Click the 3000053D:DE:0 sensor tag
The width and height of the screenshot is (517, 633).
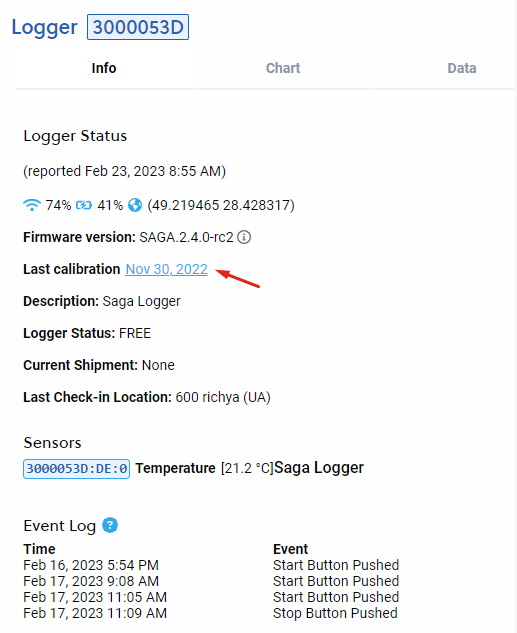77,469
